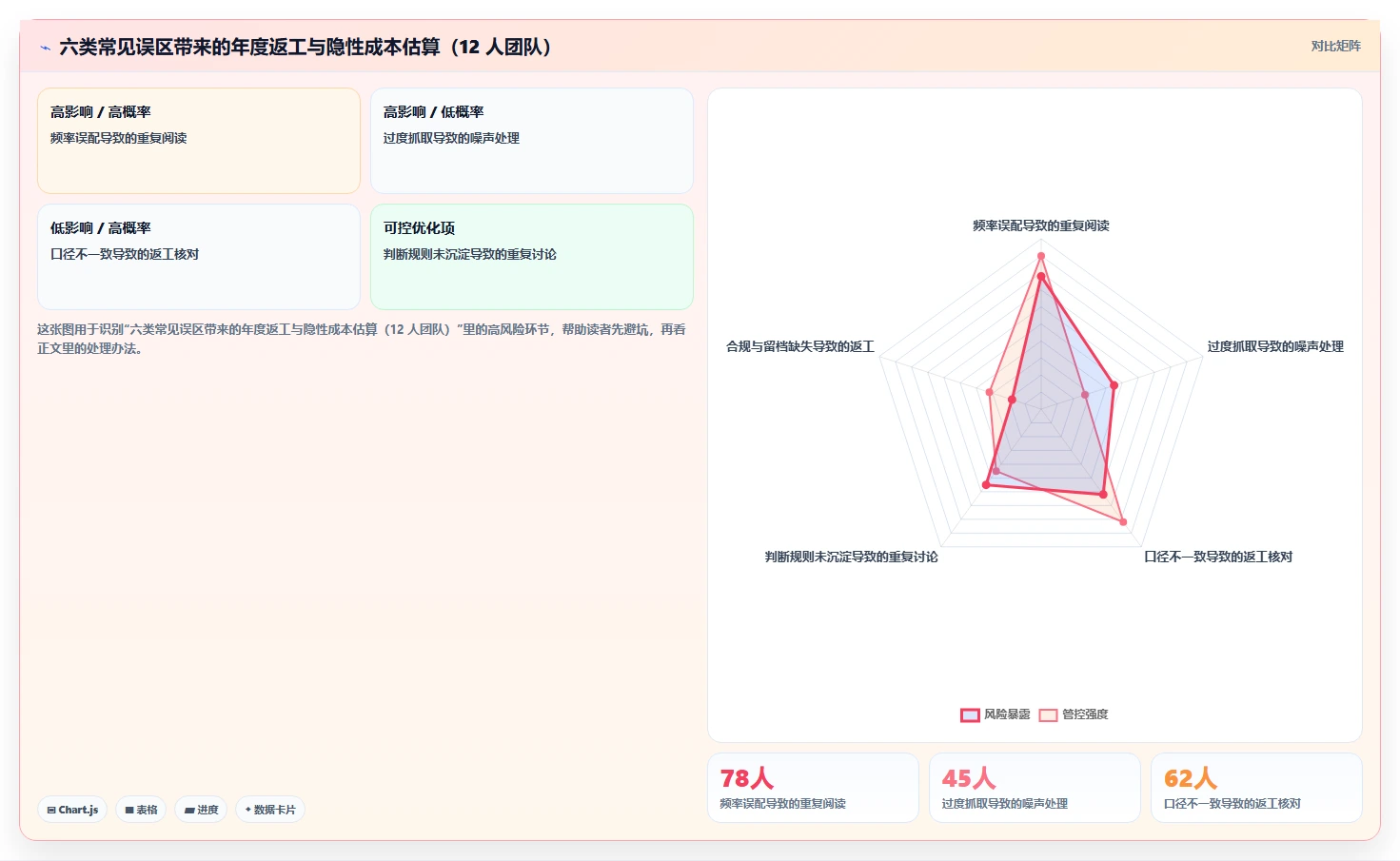Click radar axis label 合规与留档缺失导致的返工
The image size is (1400, 861).
point(800,346)
